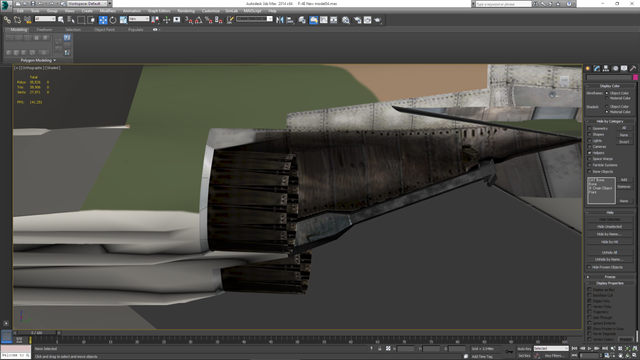Click the Bind to Space Warp tool
640x360 pixels.
[x=27, y=20]
